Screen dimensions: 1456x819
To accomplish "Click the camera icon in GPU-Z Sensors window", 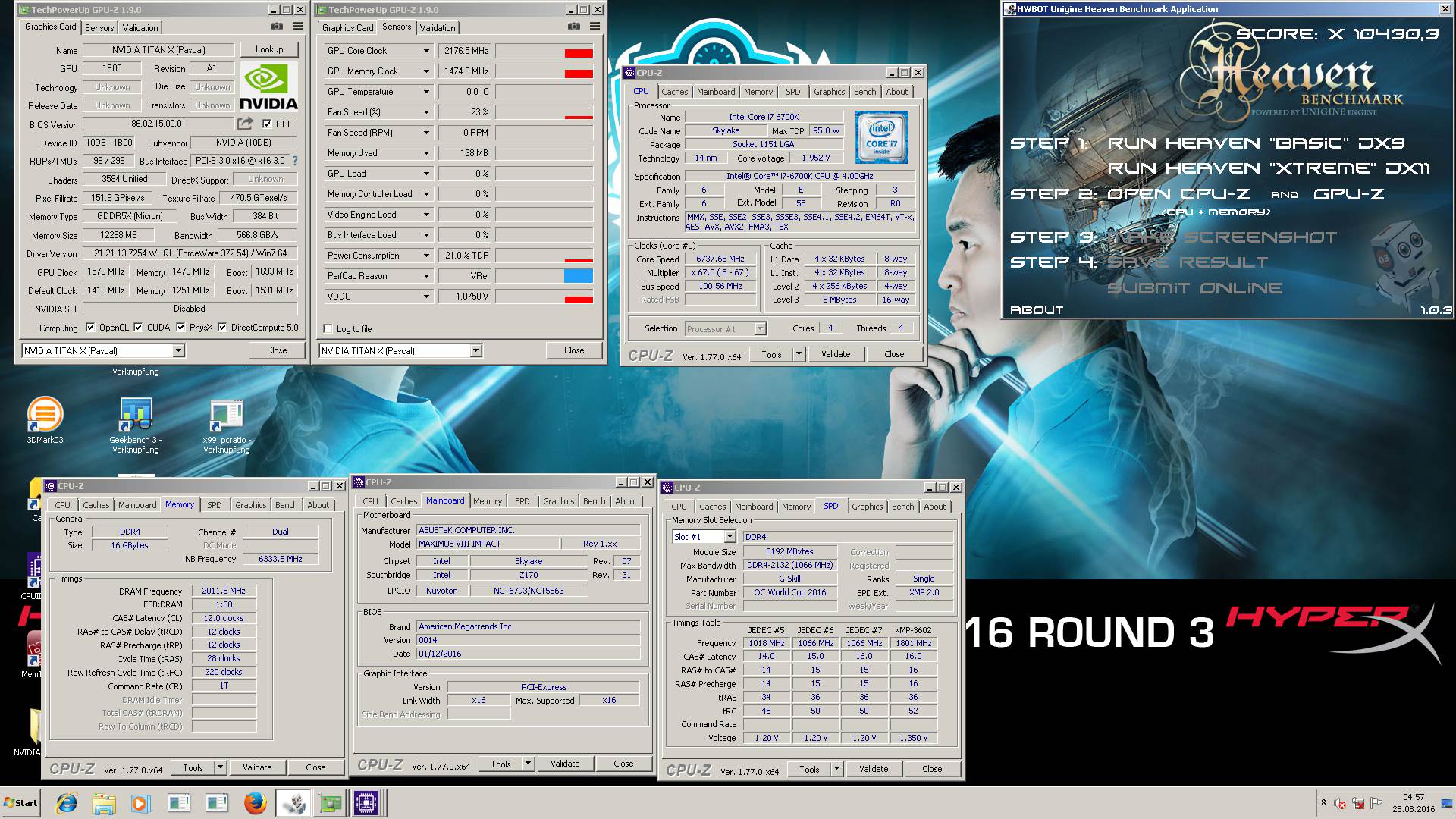I will click(x=574, y=27).
